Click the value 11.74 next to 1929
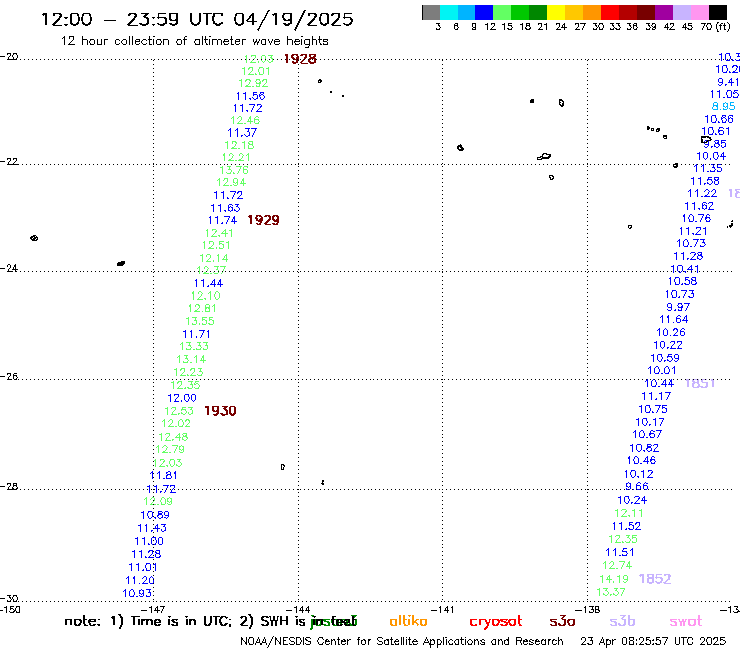Viewport: 740px width, 650px height. (x=222, y=220)
